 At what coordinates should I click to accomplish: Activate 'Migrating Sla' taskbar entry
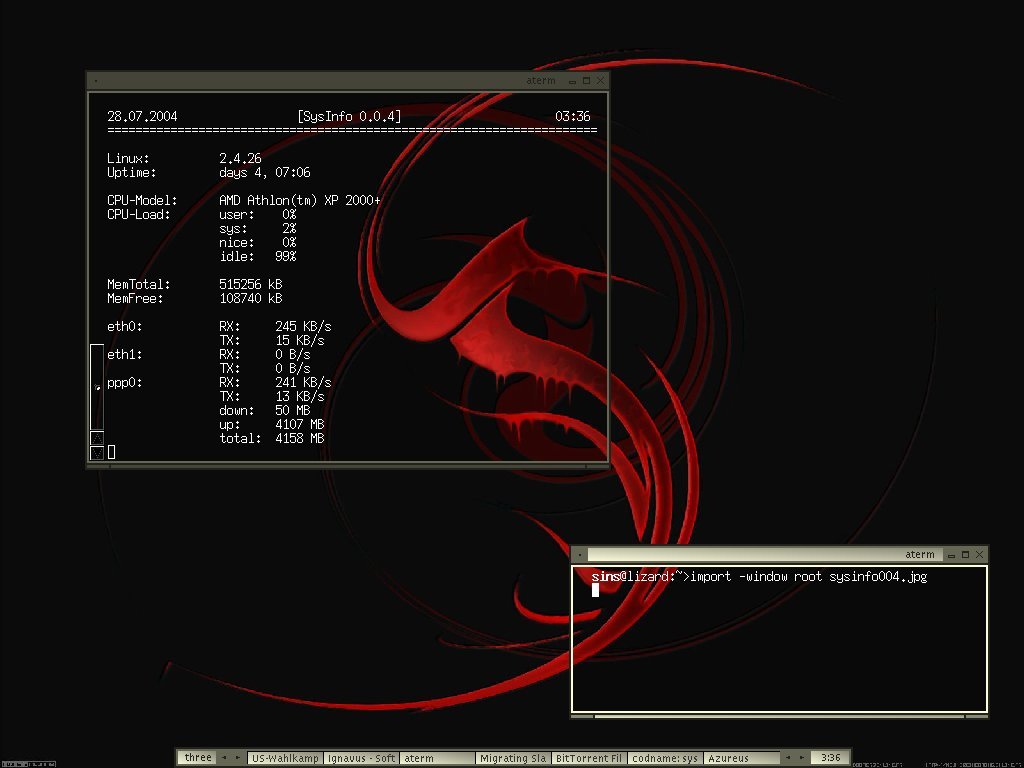point(513,758)
